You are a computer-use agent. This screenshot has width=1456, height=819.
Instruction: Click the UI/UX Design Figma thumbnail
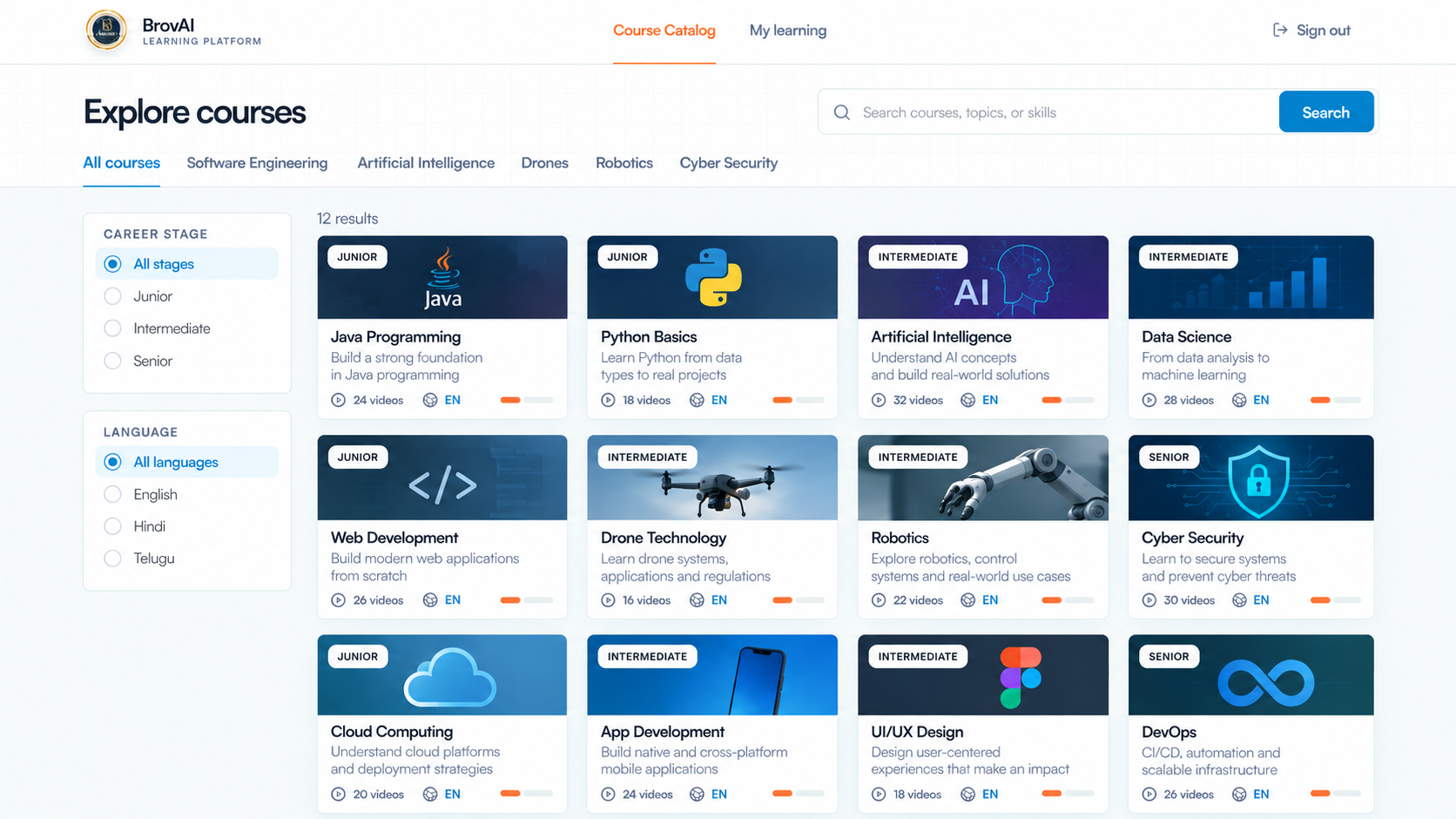tap(983, 675)
